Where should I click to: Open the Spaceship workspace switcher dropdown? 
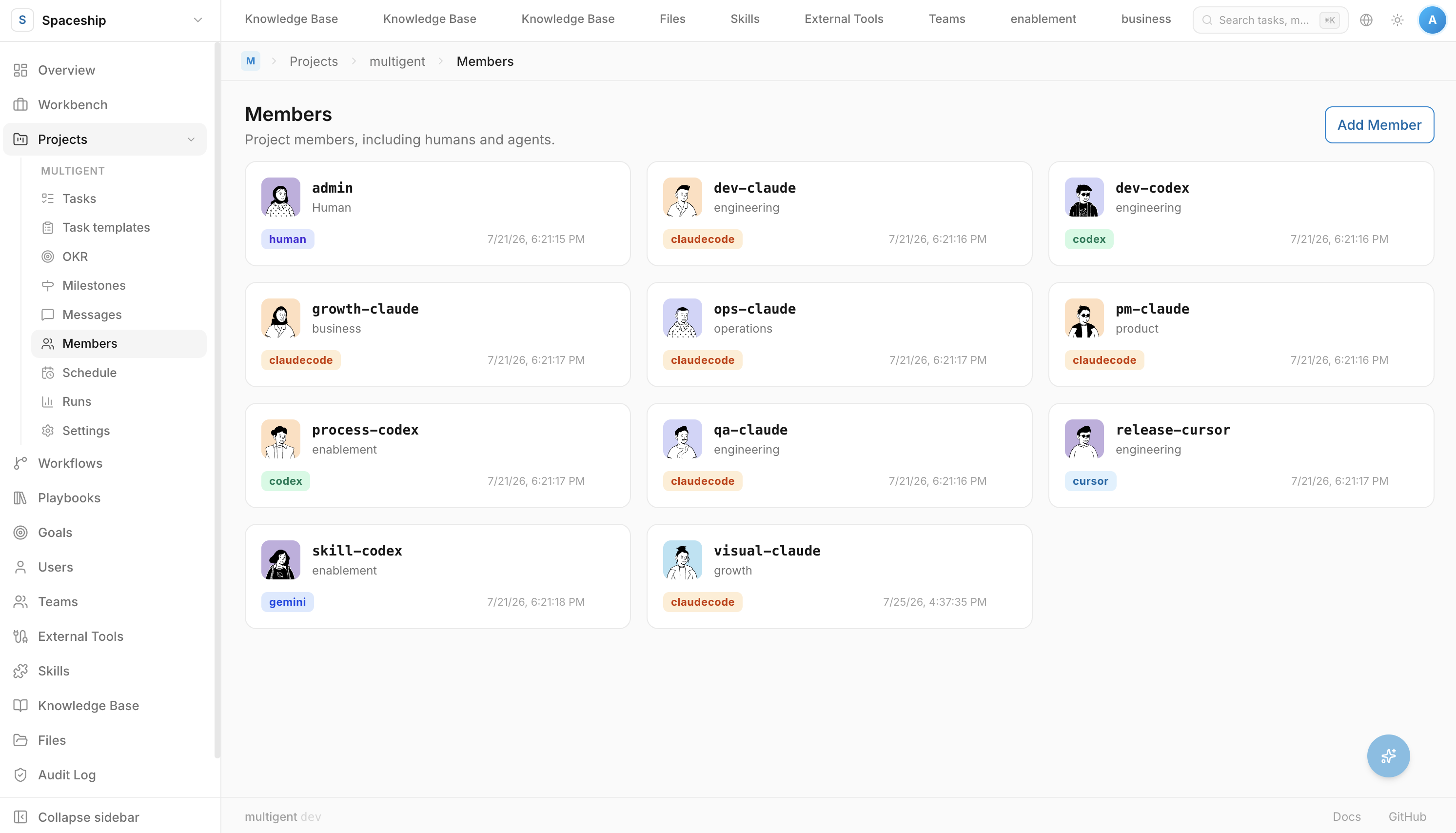click(110, 20)
